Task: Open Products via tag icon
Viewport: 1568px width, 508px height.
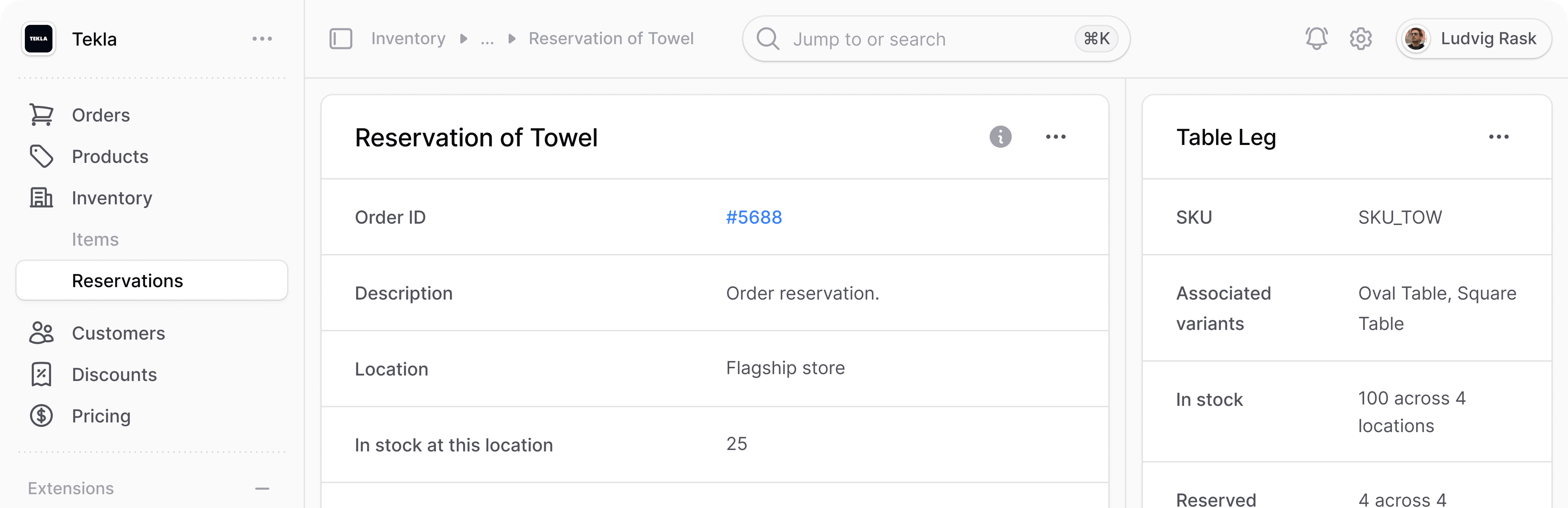Action: 41,156
